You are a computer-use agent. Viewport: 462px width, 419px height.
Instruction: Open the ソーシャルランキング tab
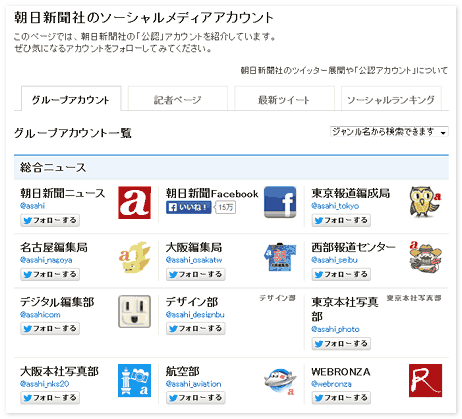click(391, 99)
